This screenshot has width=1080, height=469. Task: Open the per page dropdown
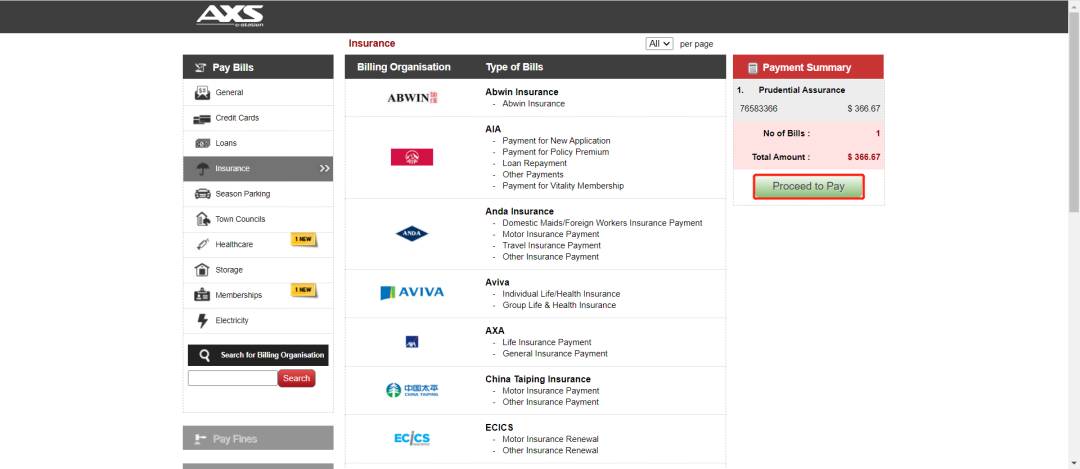[x=659, y=44]
